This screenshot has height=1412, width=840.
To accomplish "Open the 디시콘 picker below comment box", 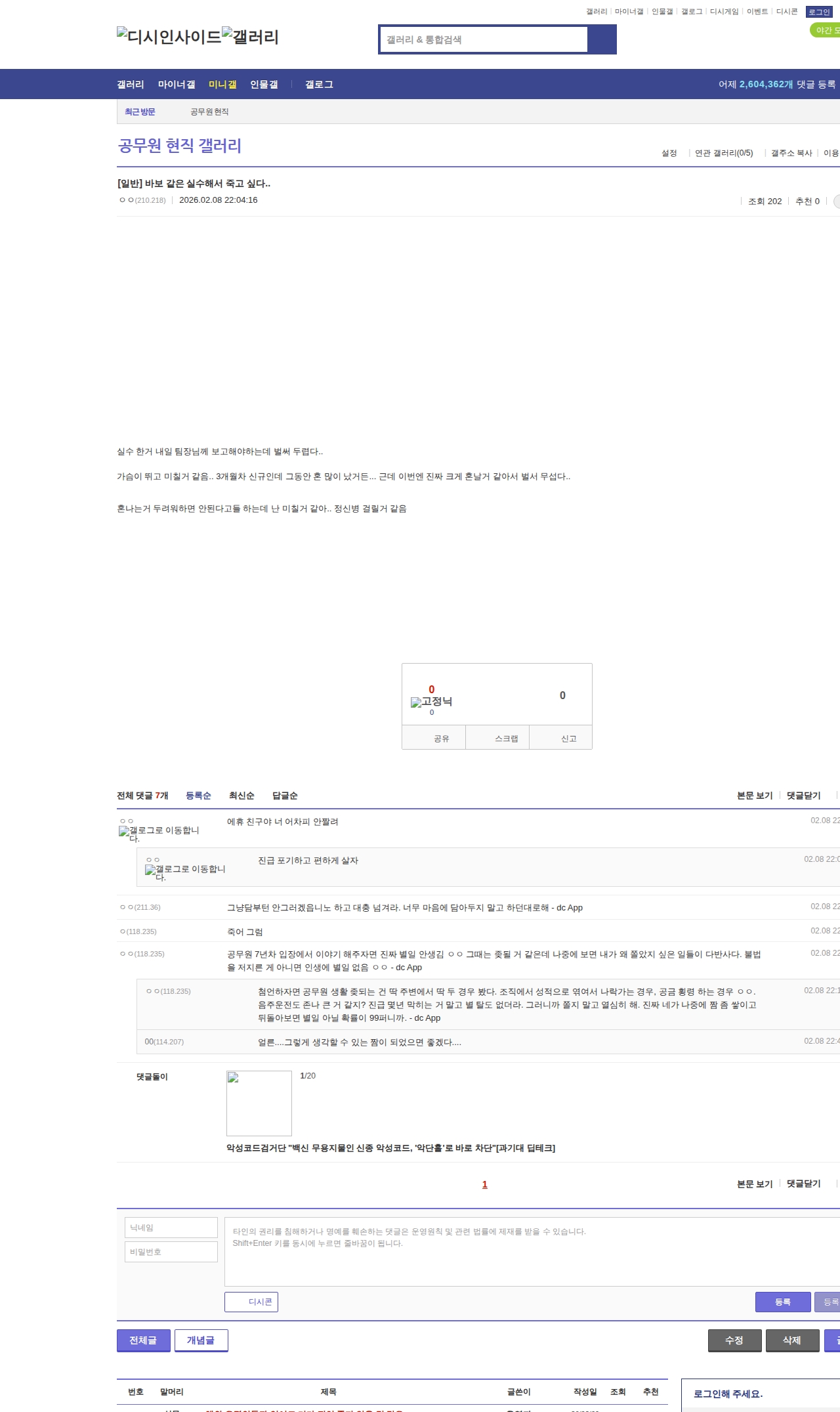I will tap(251, 1302).
